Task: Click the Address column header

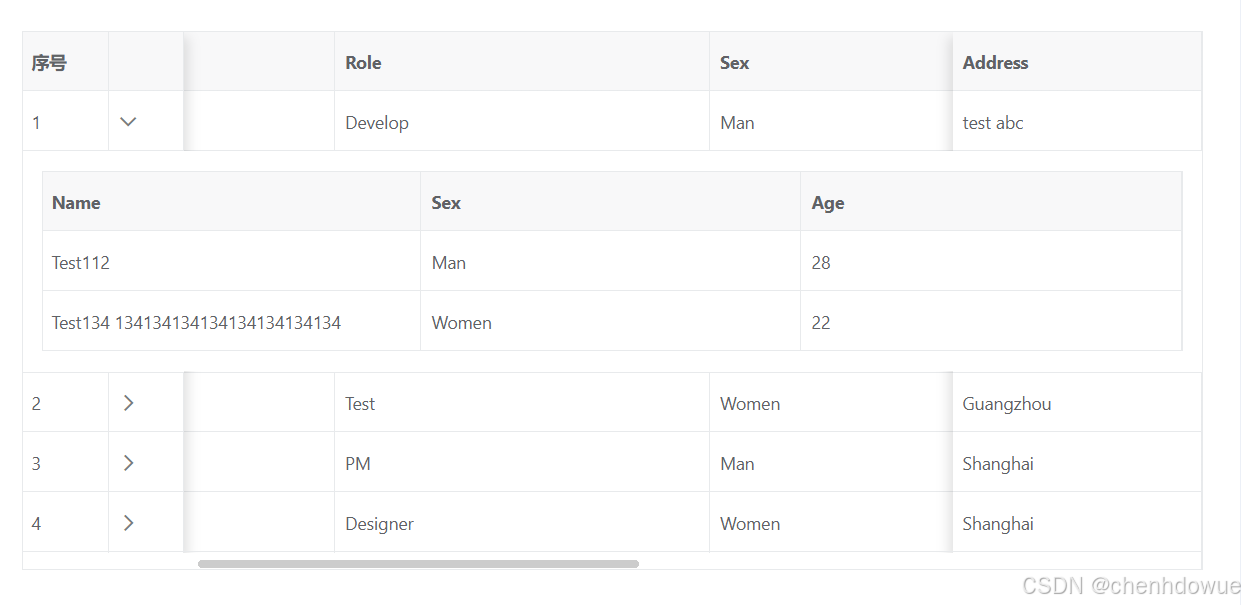Action: [x=995, y=62]
